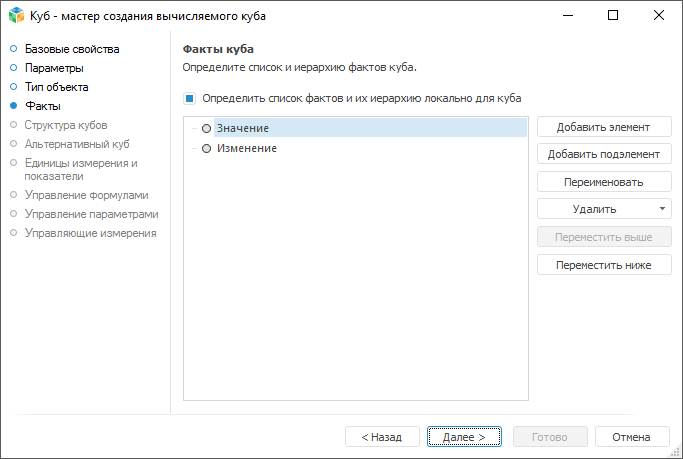683x459 pixels.
Task: Select the Изменение fact in the tree
Action: tap(247, 148)
